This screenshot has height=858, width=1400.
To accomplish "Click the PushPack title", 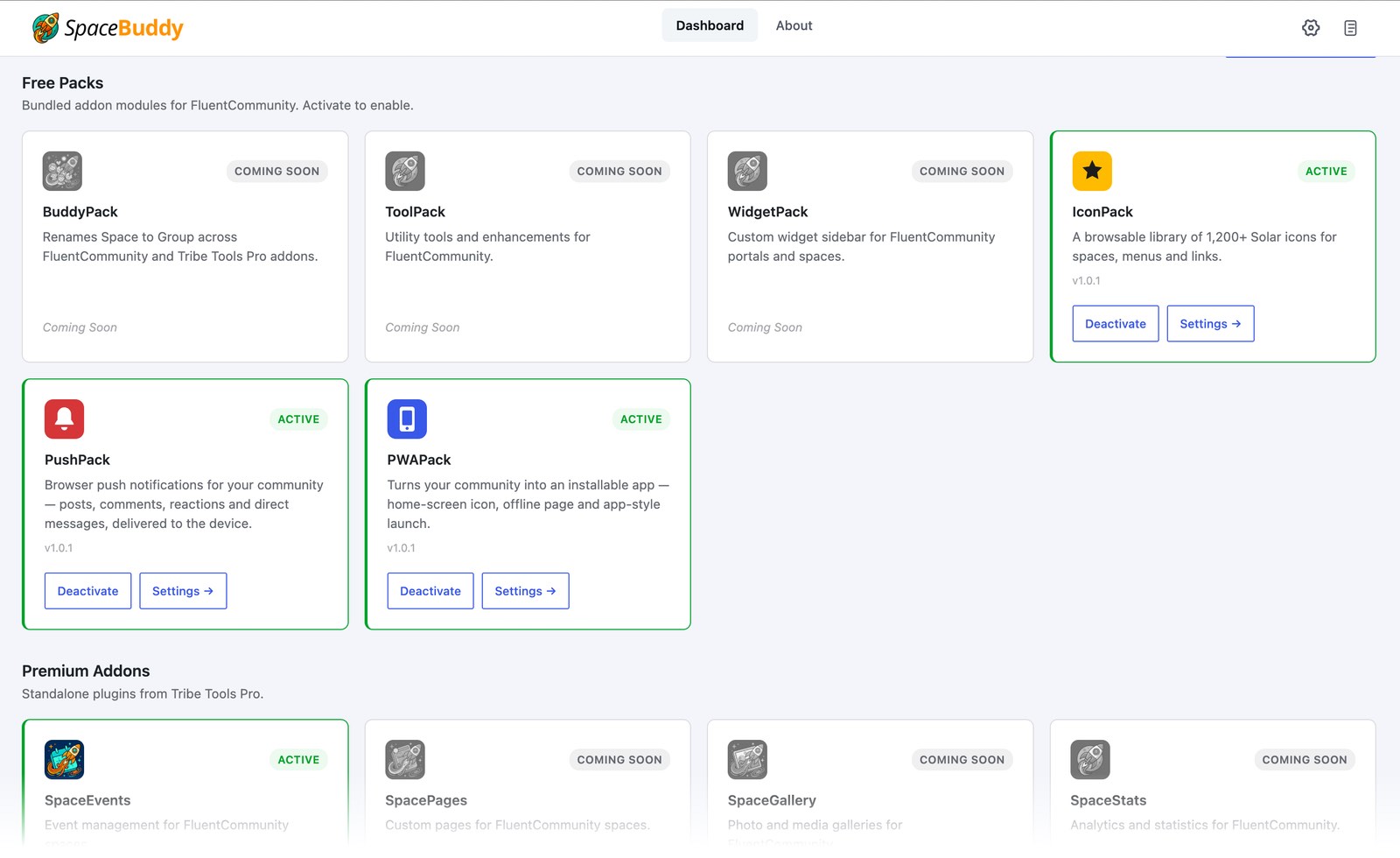I will 77,460.
